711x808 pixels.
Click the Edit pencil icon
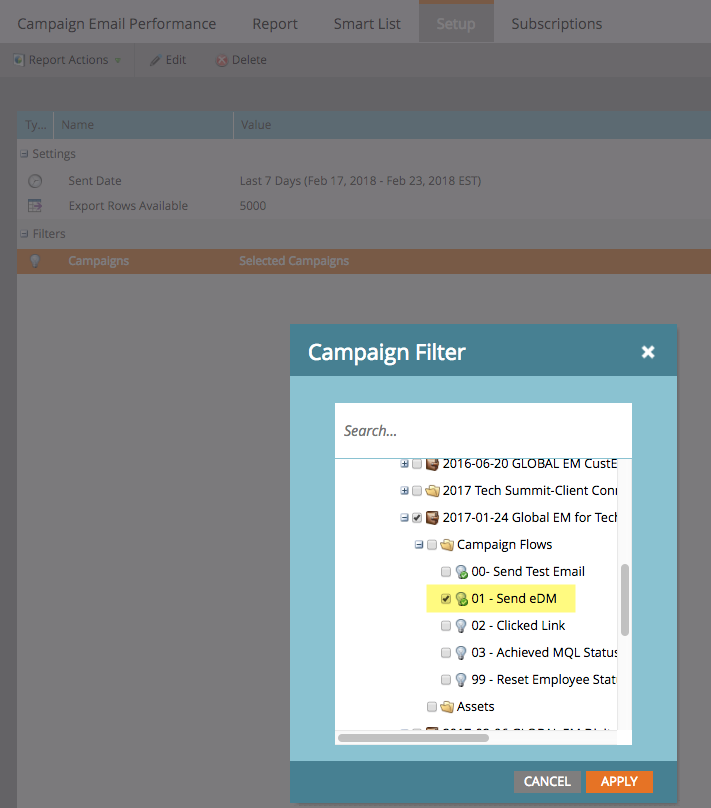point(155,60)
